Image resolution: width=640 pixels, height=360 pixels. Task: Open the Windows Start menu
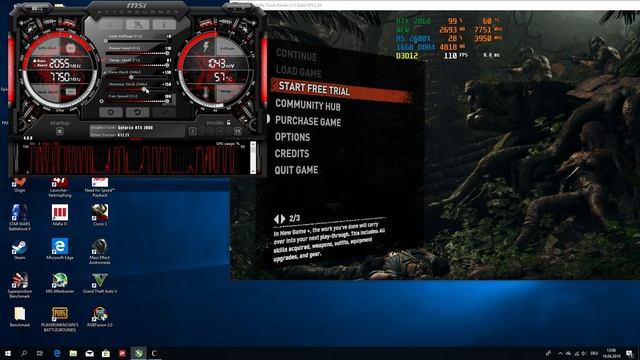[7, 353]
